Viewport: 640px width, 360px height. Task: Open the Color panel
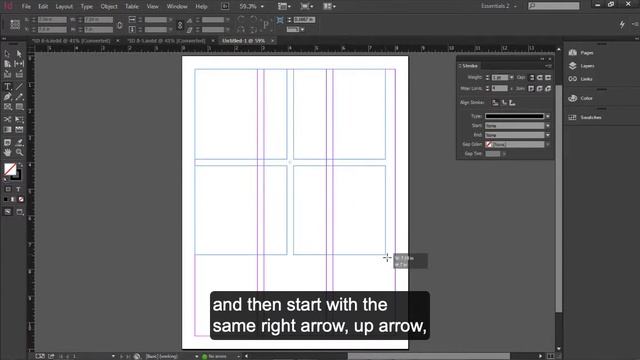[x=580, y=98]
